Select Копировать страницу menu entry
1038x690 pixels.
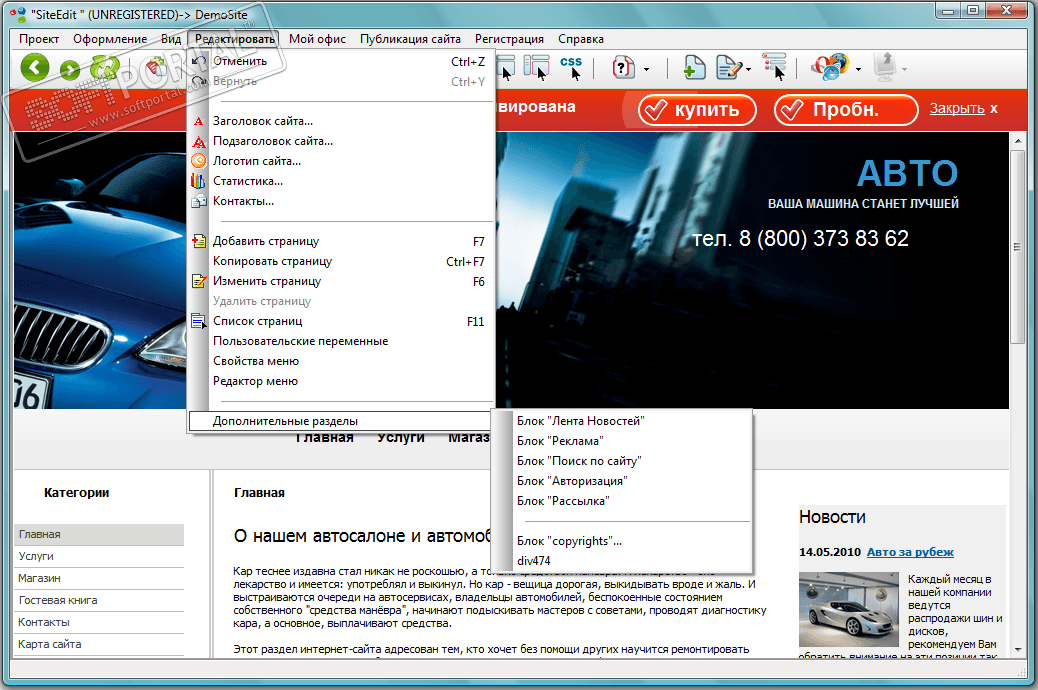coord(341,261)
